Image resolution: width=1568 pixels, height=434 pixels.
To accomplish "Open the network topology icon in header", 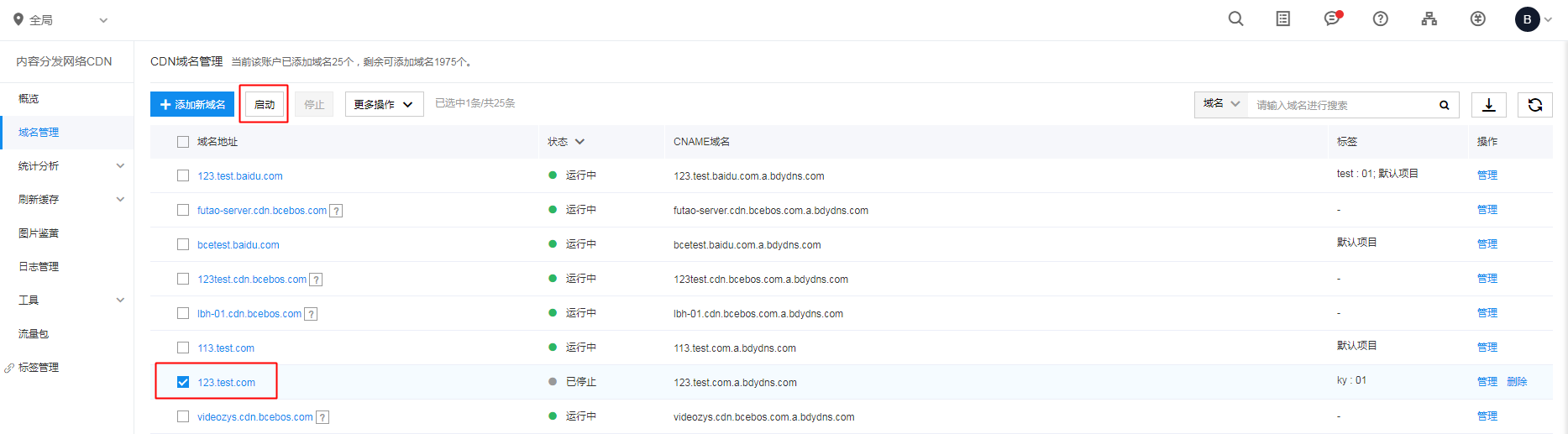I will click(x=1429, y=18).
